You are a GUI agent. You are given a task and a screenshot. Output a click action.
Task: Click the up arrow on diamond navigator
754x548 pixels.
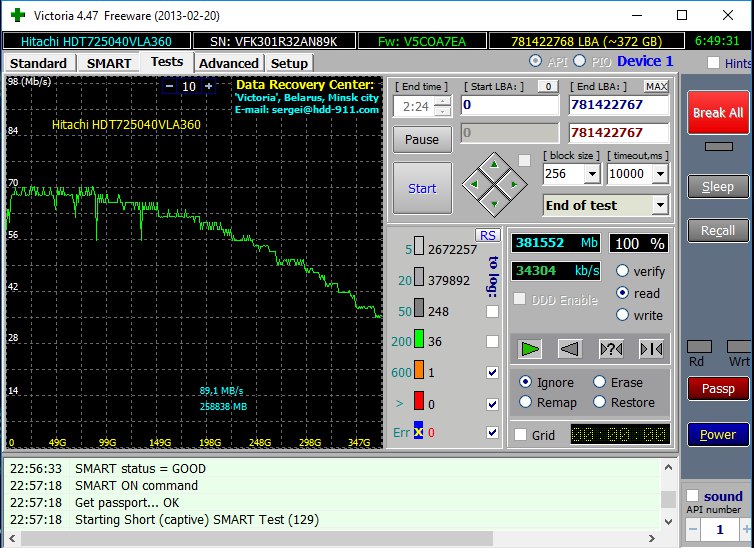[x=494, y=164]
